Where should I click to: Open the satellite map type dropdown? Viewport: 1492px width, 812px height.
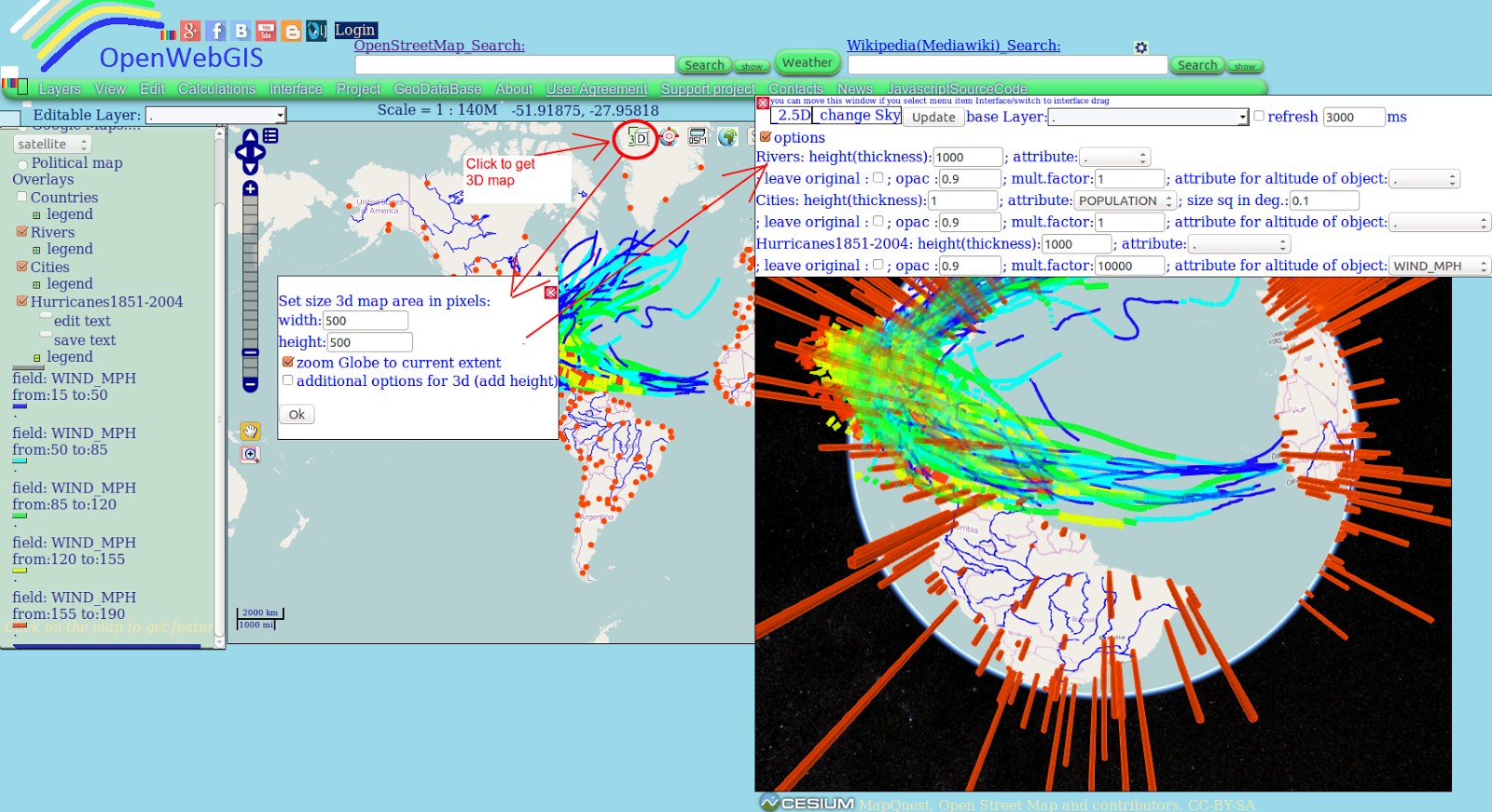tap(52, 144)
